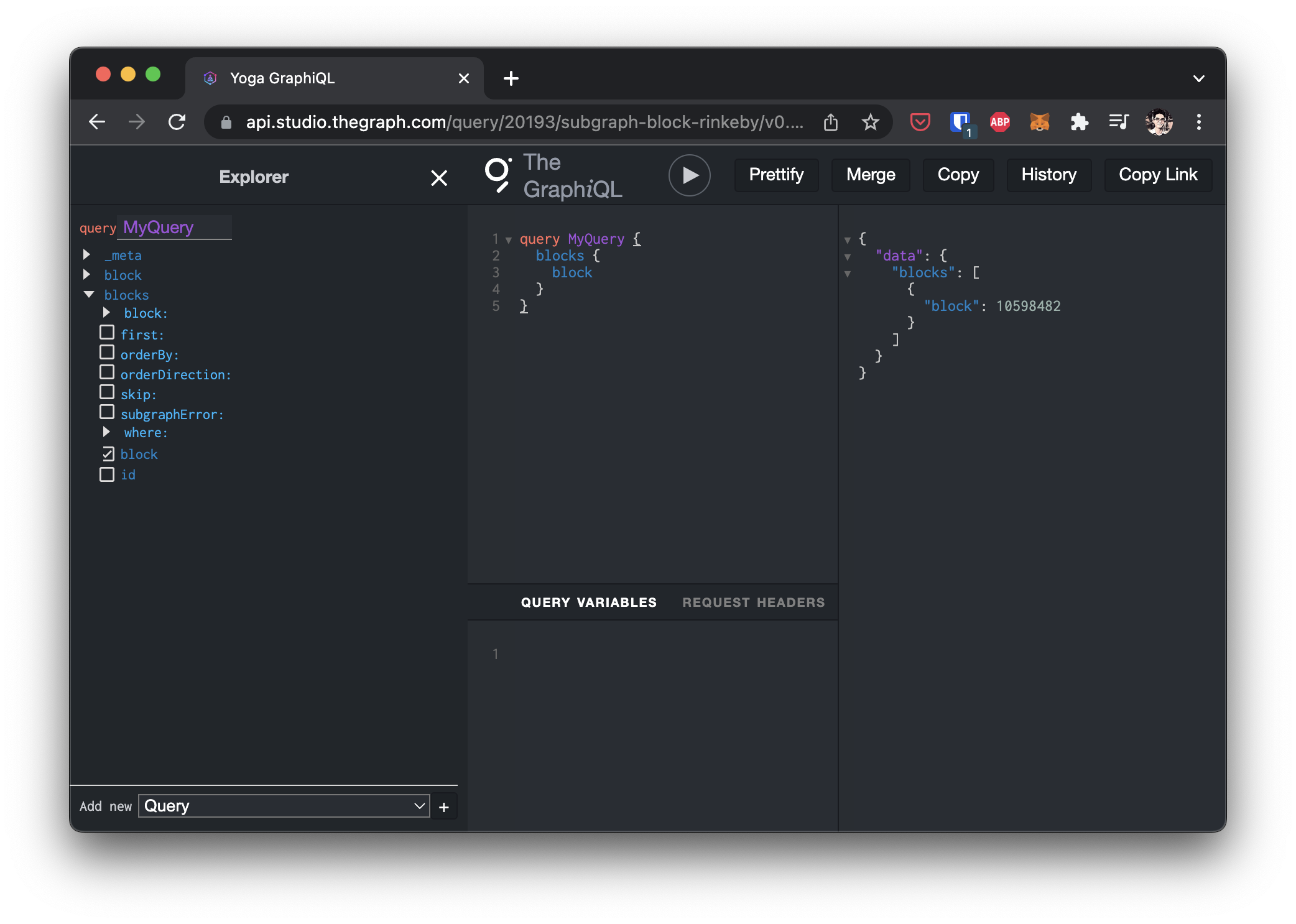Bookmark this page with the star icon
The image size is (1296, 924).
[871, 122]
